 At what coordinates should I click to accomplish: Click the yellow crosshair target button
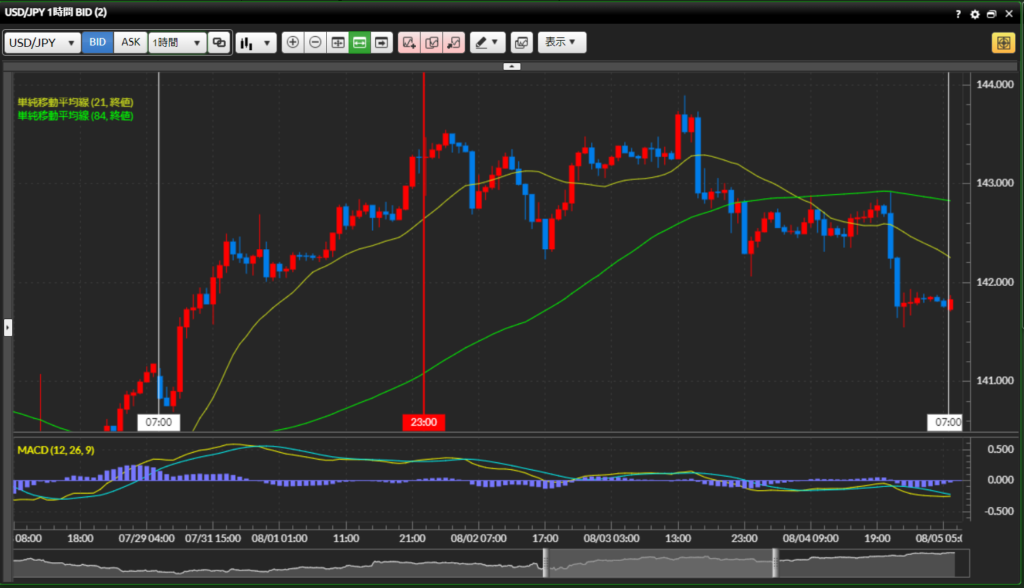(x=1002, y=43)
